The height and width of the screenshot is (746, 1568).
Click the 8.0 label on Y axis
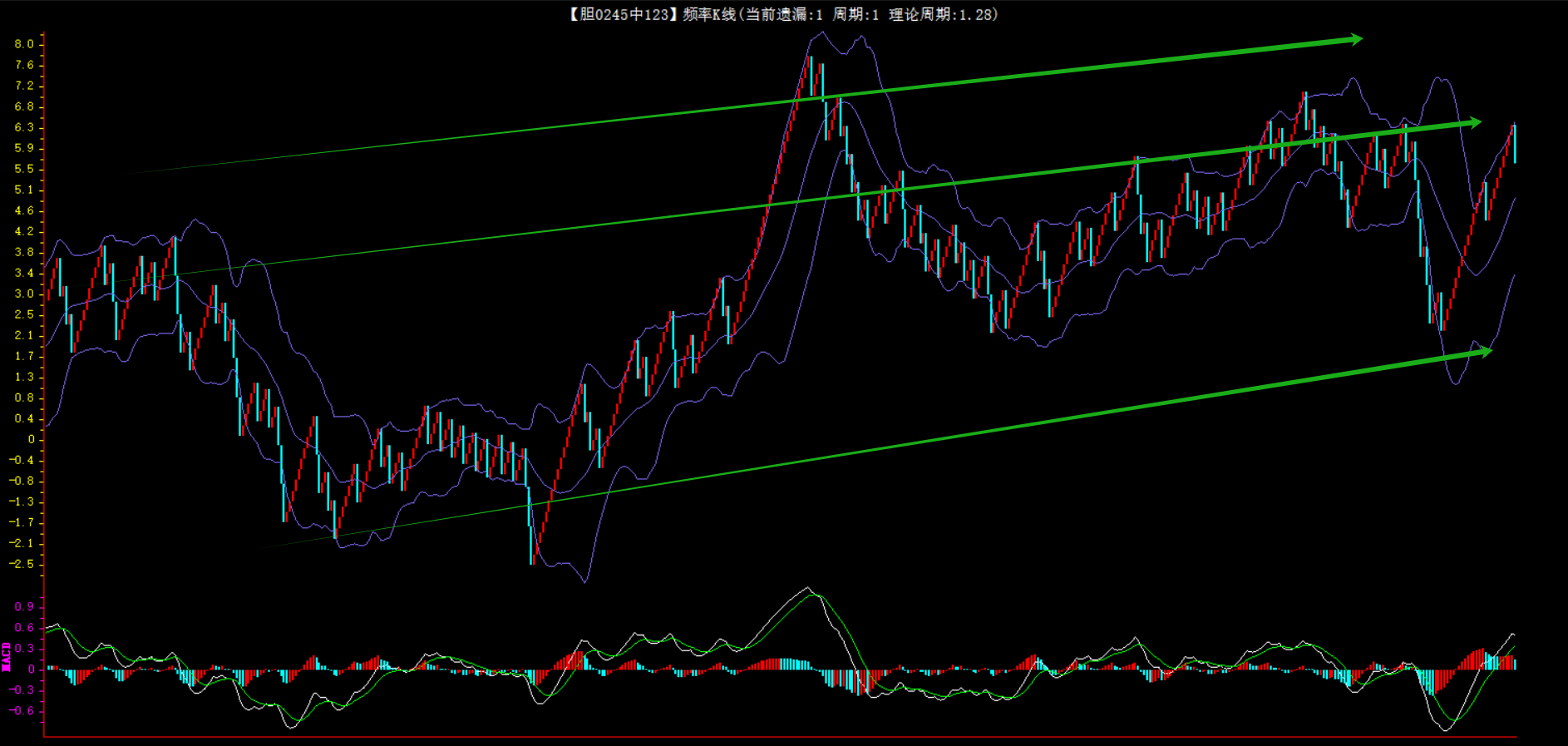point(24,44)
